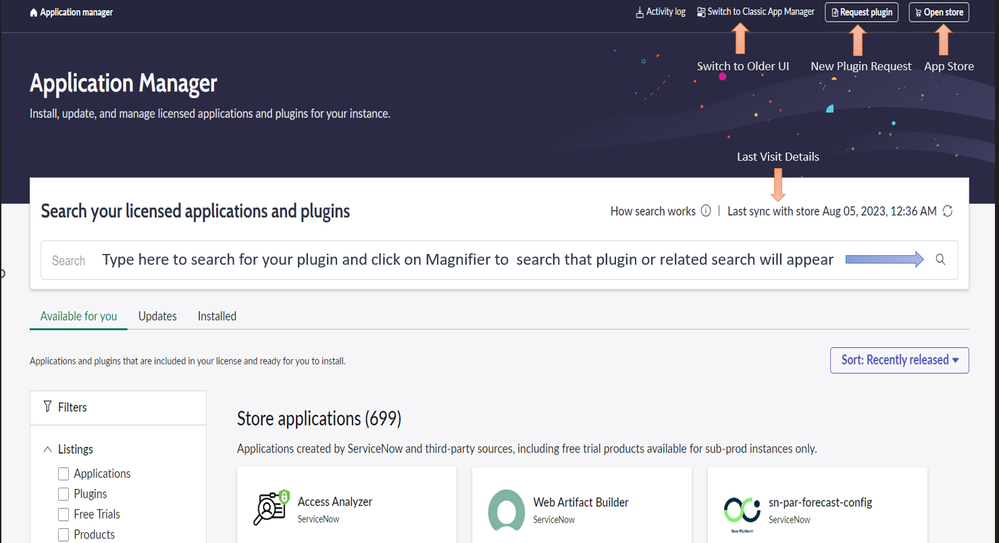Switch to the Installed tab

217,316
